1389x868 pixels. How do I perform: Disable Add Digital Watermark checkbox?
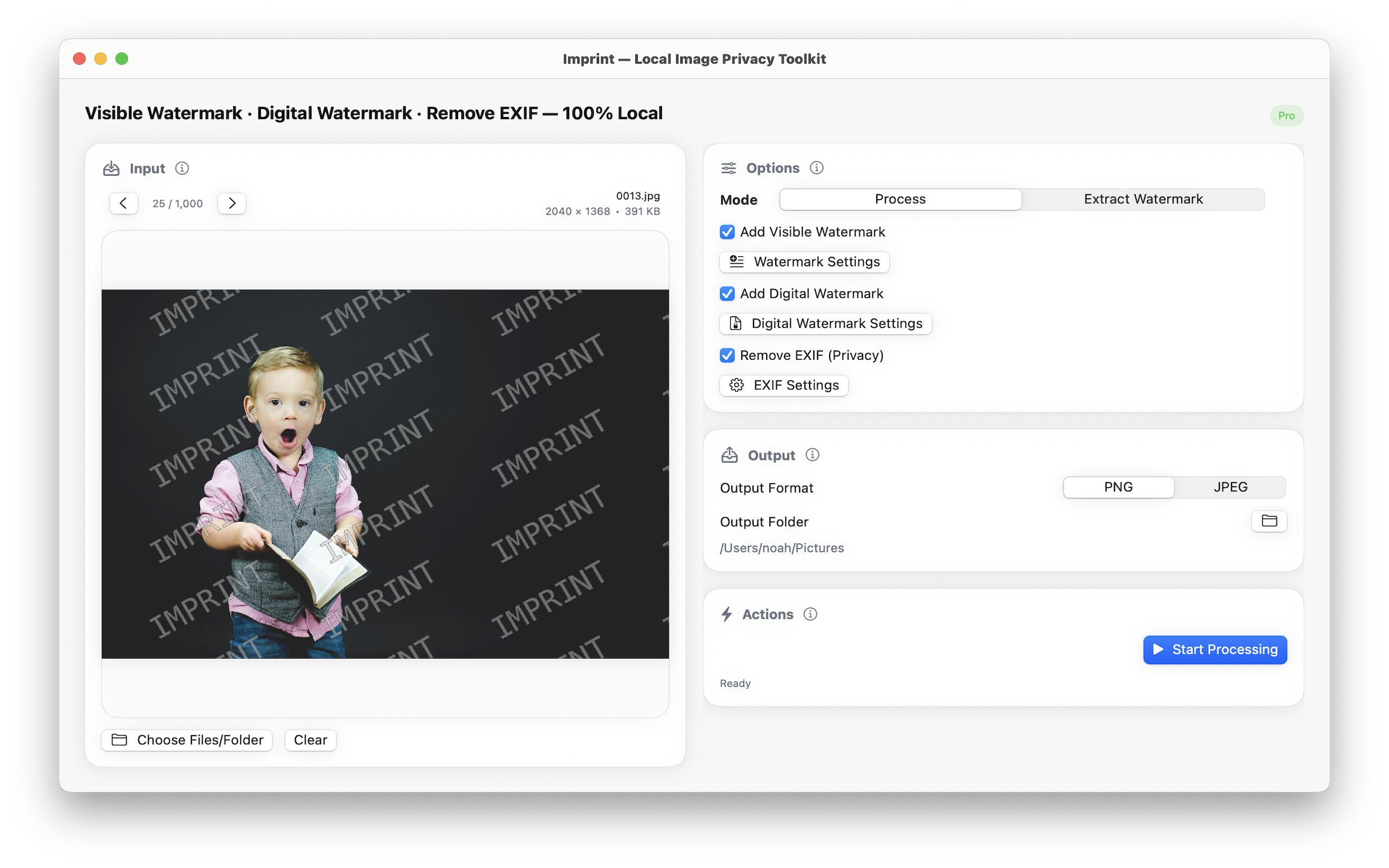pyautogui.click(x=727, y=294)
